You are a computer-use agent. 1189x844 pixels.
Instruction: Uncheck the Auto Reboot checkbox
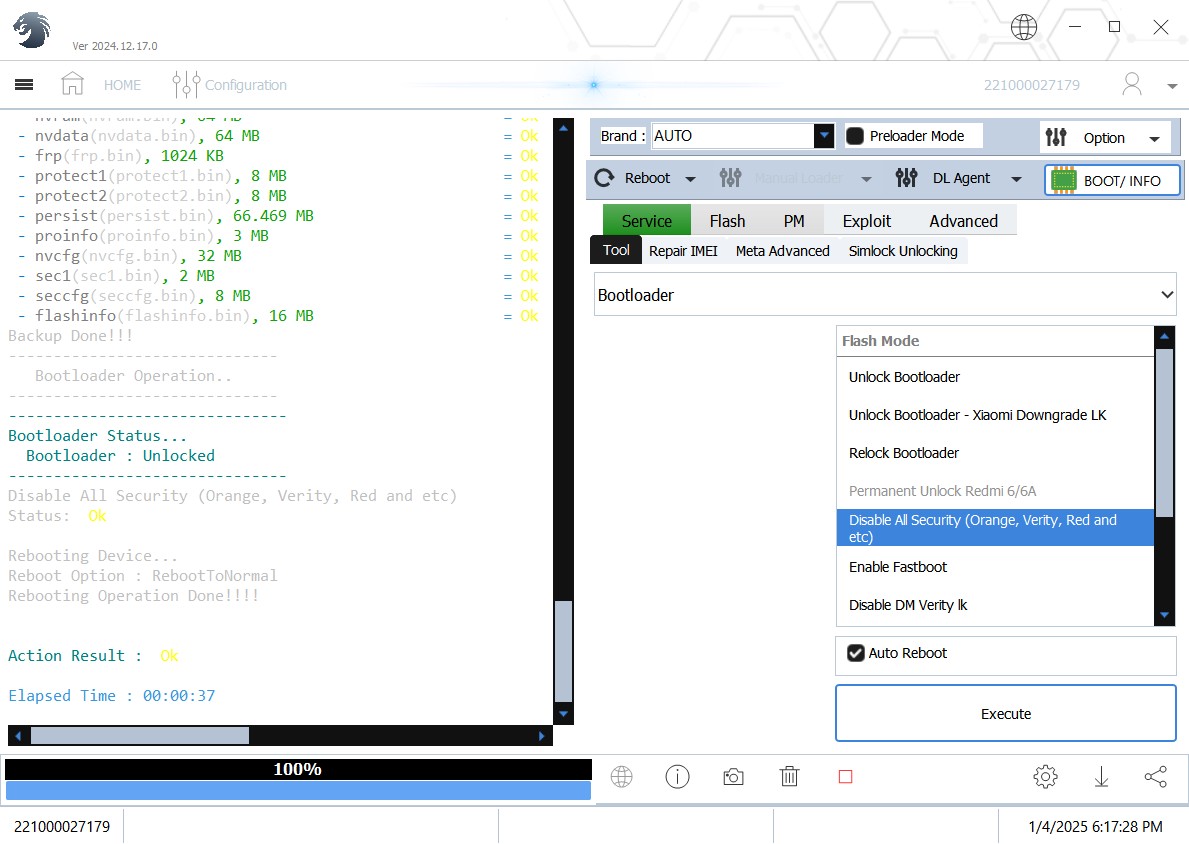(x=856, y=653)
